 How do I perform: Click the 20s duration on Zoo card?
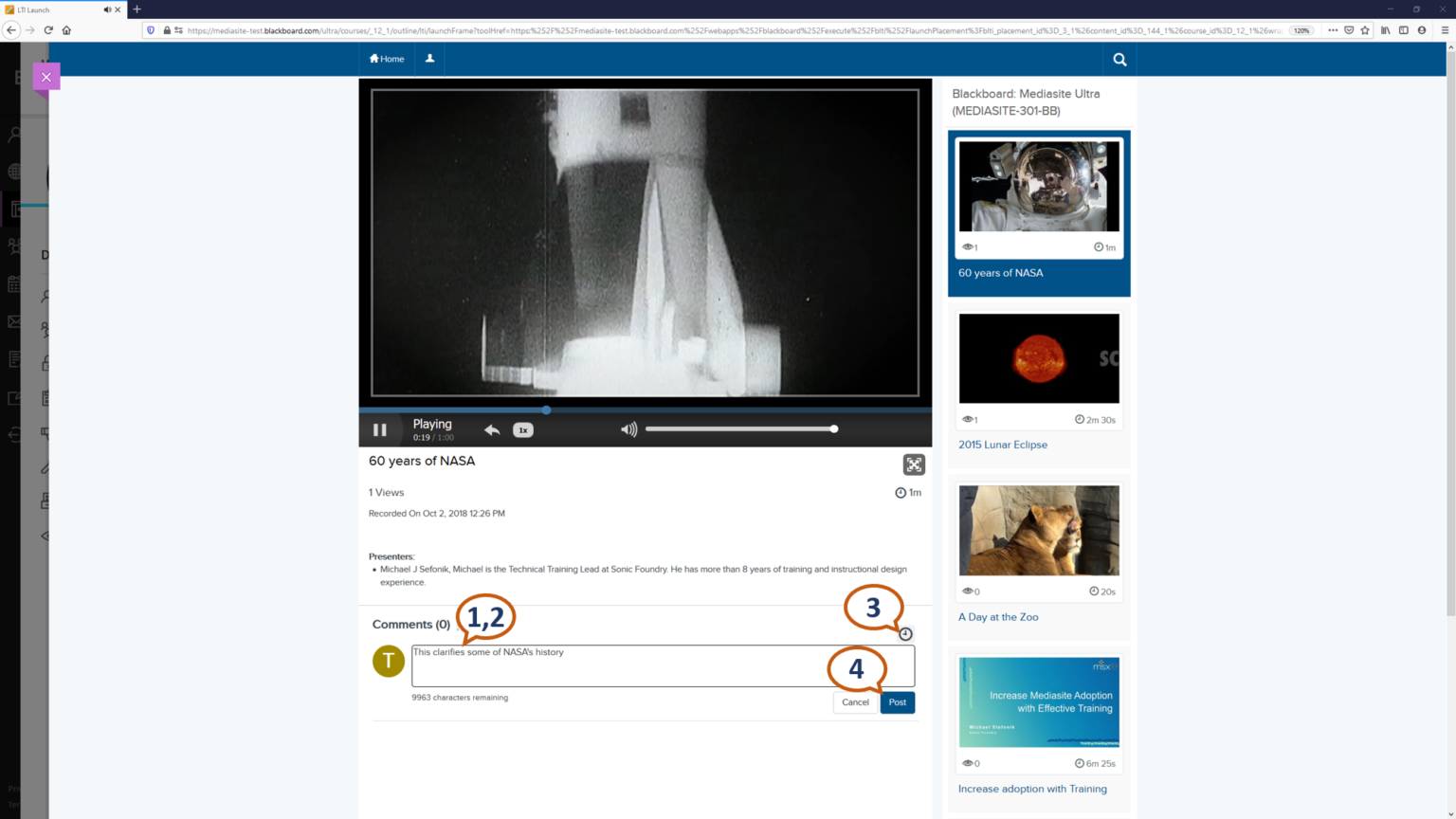[x=1102, y=591]
